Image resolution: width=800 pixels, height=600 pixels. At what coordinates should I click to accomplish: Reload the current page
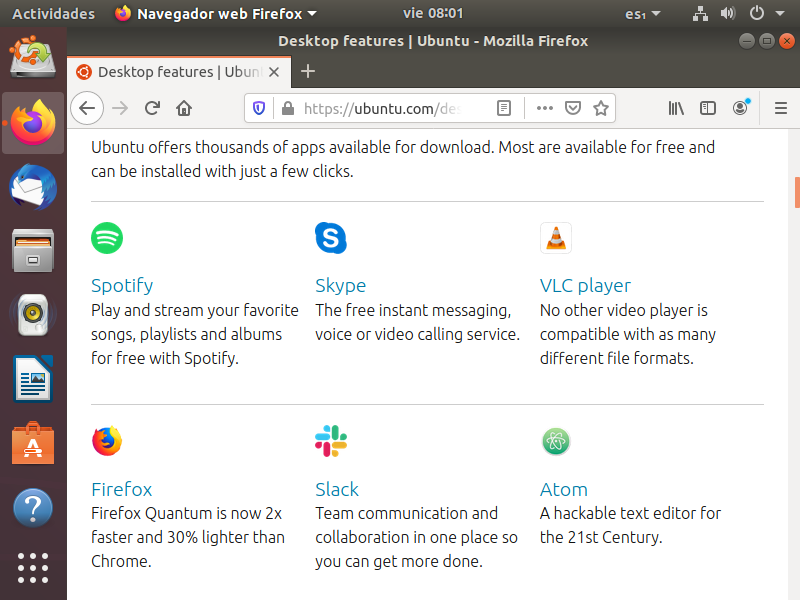(152, 108)
